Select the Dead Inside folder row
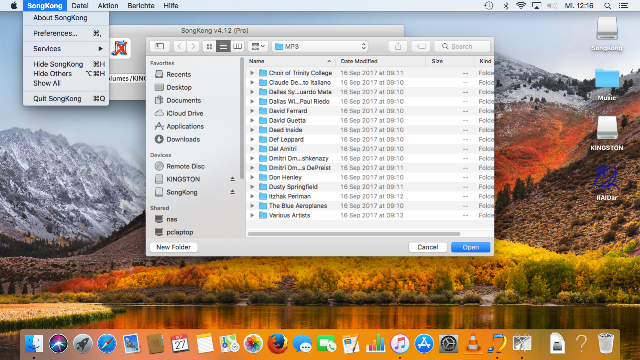Viewport: 640px width, 360px height. (x=370, y=130)
